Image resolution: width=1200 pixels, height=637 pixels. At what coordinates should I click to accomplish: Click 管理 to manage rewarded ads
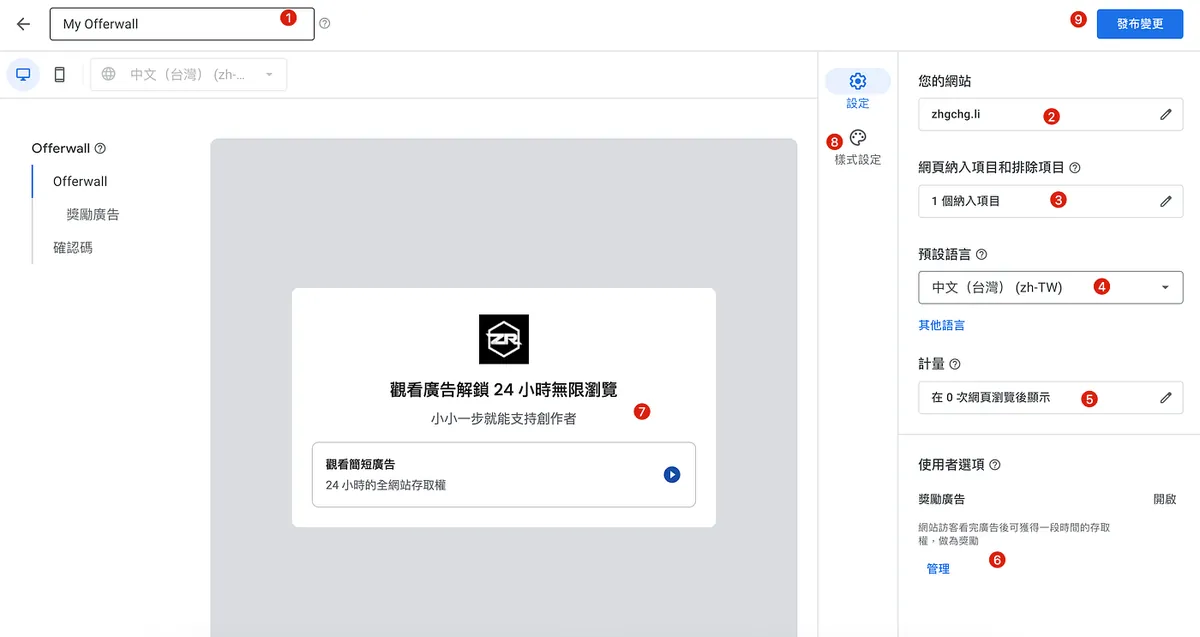point(938,569)
